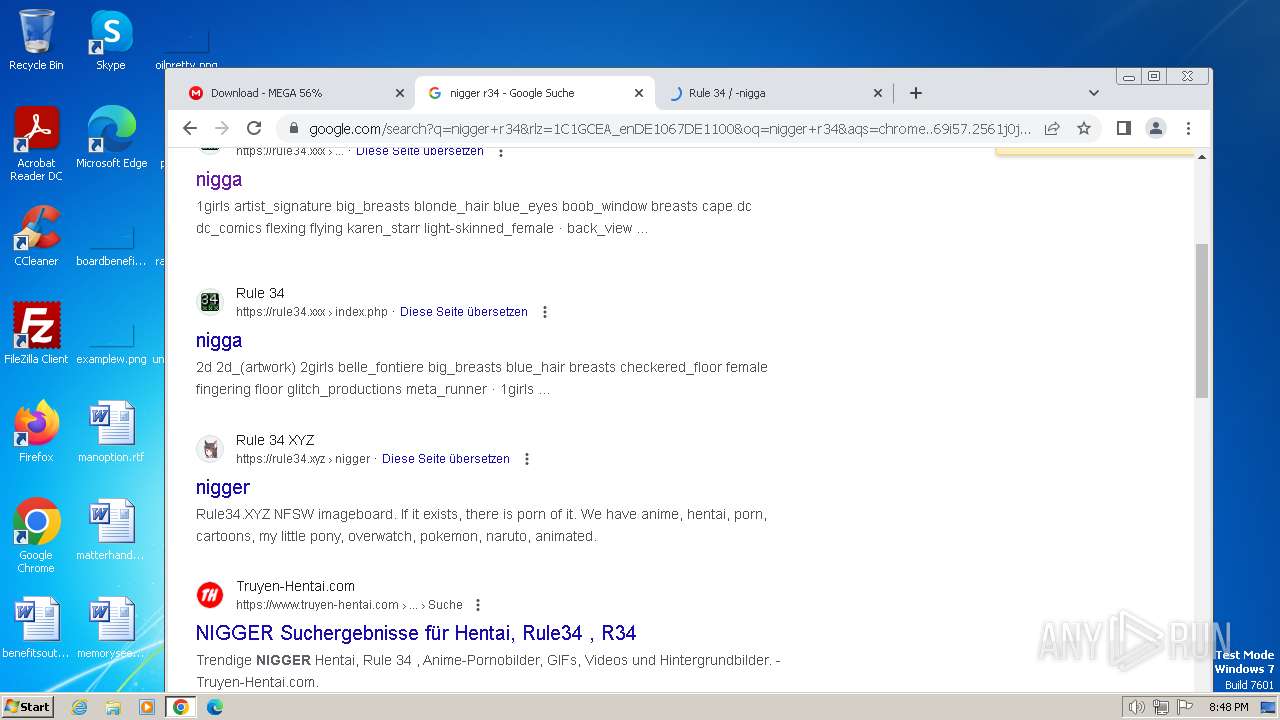The image size is (1280, 720).
Task: Select the Microsoft Edge desktop shortcut
Action: (111, 138)
